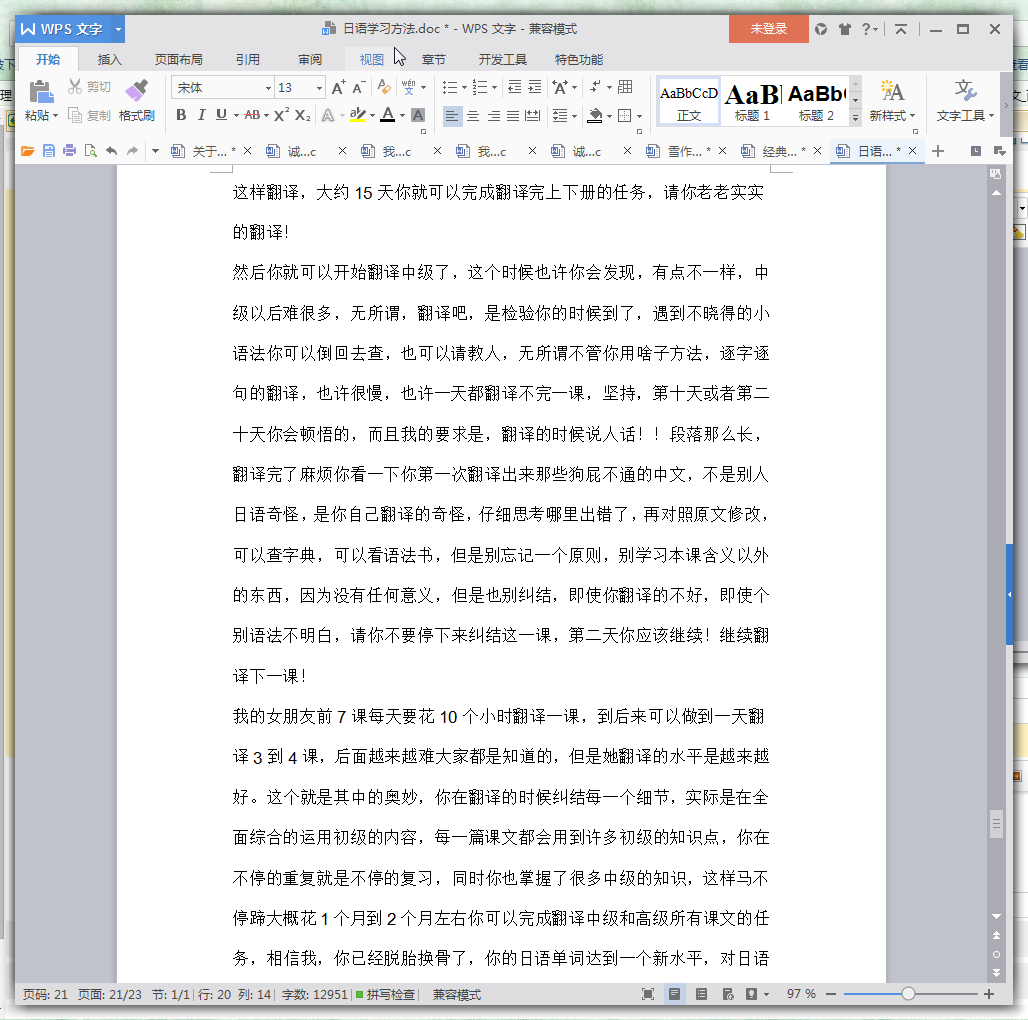Open the WPS 文字 application menu arrow
Image resolution: width=1028 pixels, height=1020 pixels.
[x=118, y=29]
